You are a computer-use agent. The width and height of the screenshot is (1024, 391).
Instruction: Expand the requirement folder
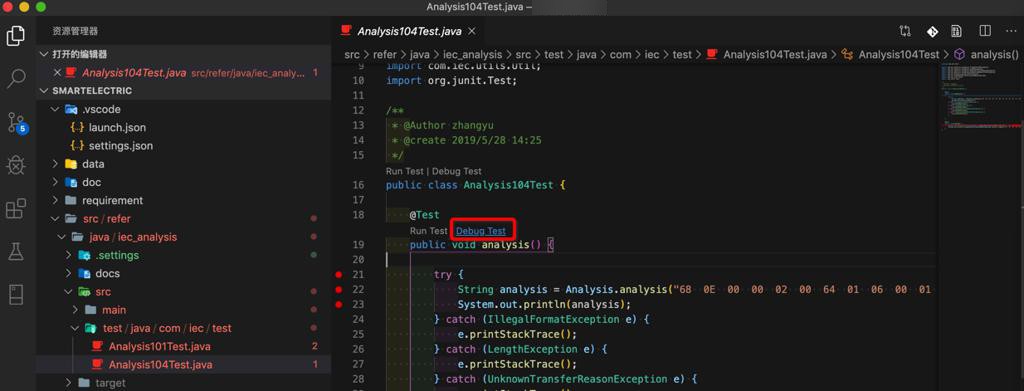pos(55,200)
